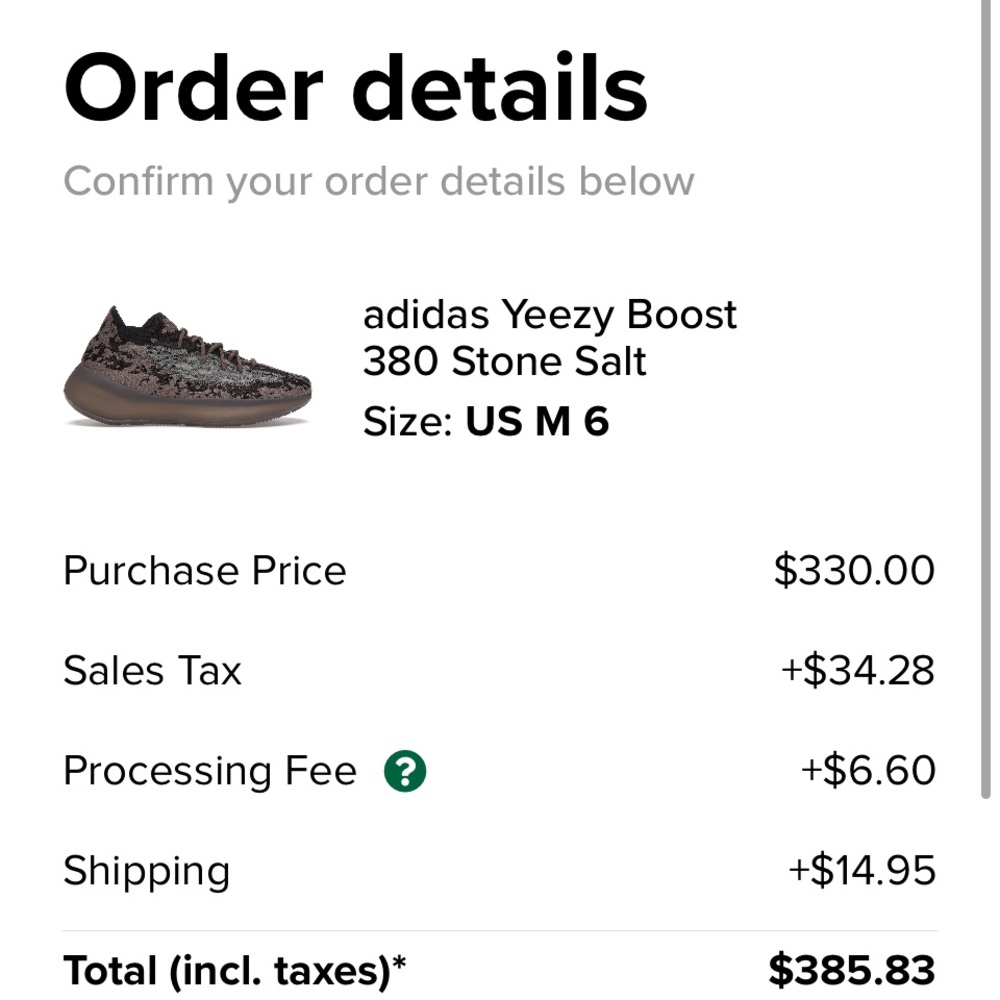Click the green question mark tooltip
Viewport: 1000px width, 1000px height.
405,770
